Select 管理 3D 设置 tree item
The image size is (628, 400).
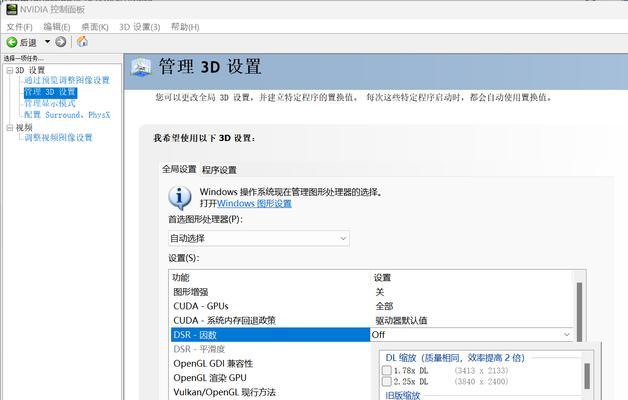[x=50, y=92]
